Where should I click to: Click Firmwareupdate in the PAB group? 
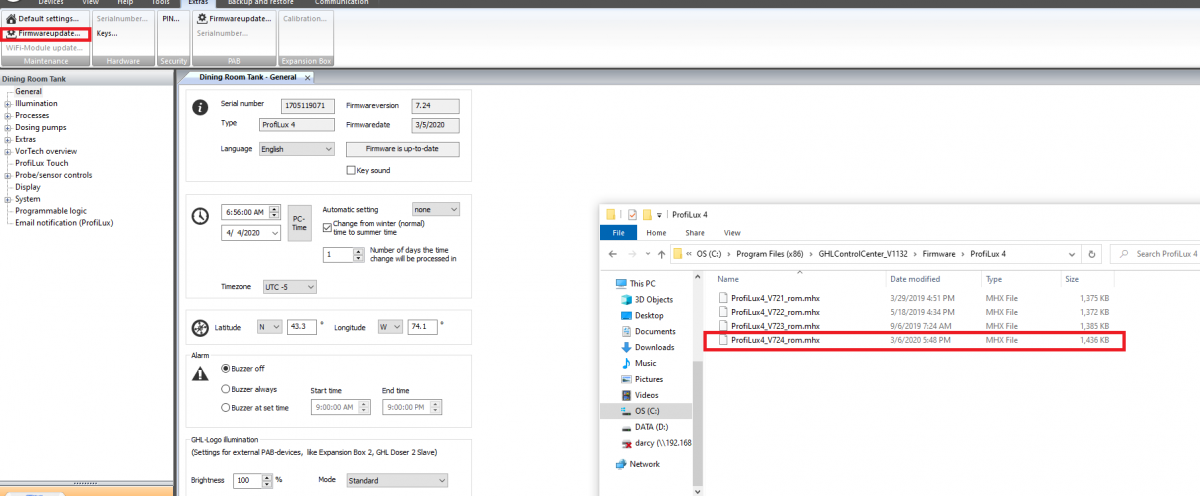pos(233,19)
